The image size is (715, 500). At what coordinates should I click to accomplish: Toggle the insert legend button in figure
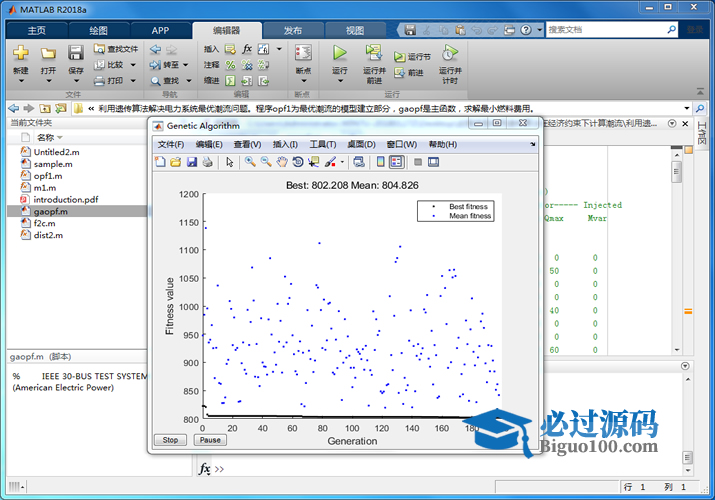396,162
